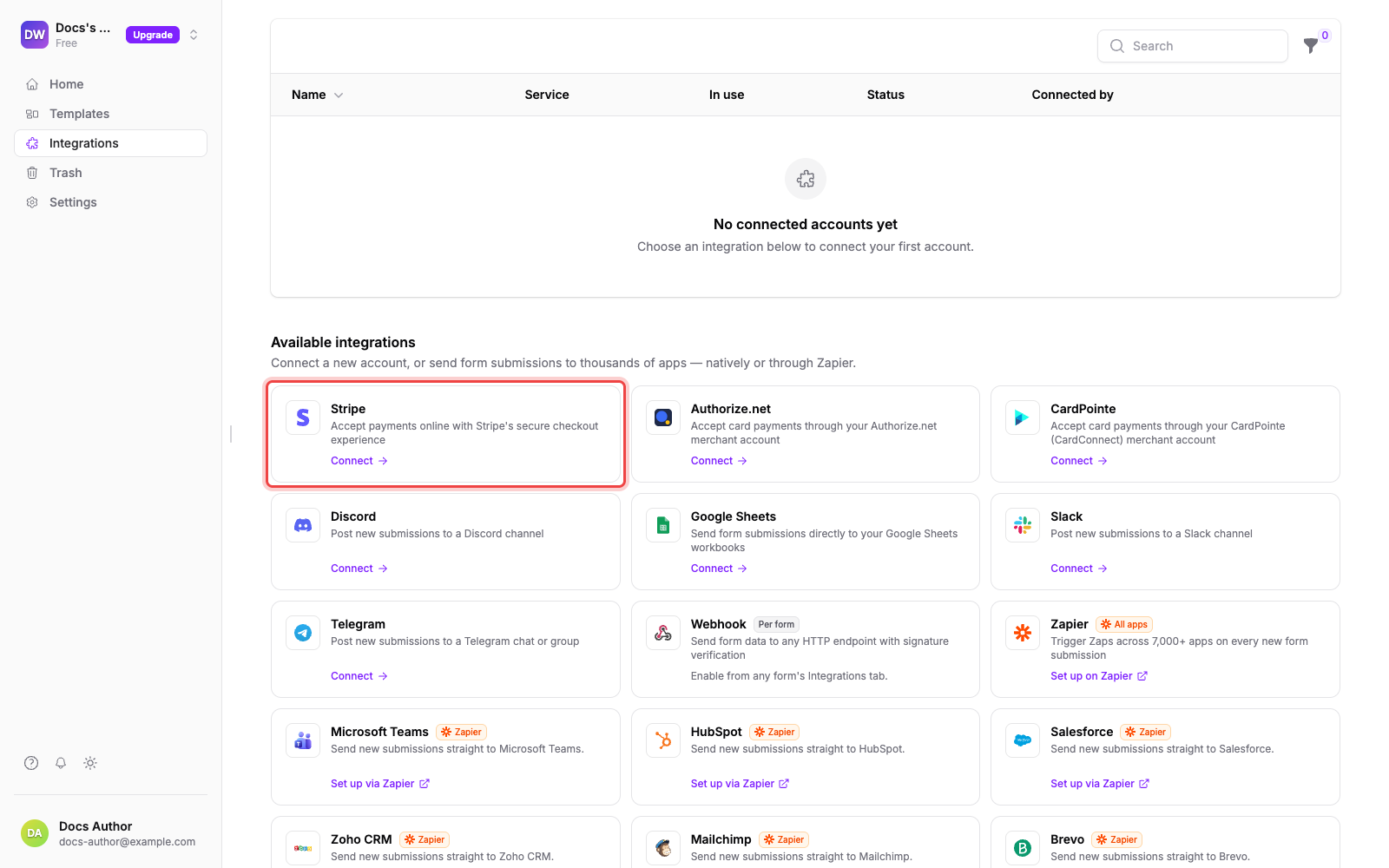Screen dimensions: 1389x868
Task: Click Connect link for Google Sheets
Action: (720, 569)
